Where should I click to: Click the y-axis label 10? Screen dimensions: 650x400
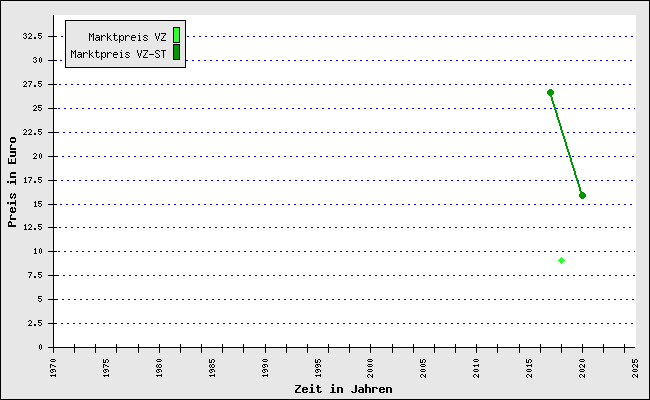(38, 252)
